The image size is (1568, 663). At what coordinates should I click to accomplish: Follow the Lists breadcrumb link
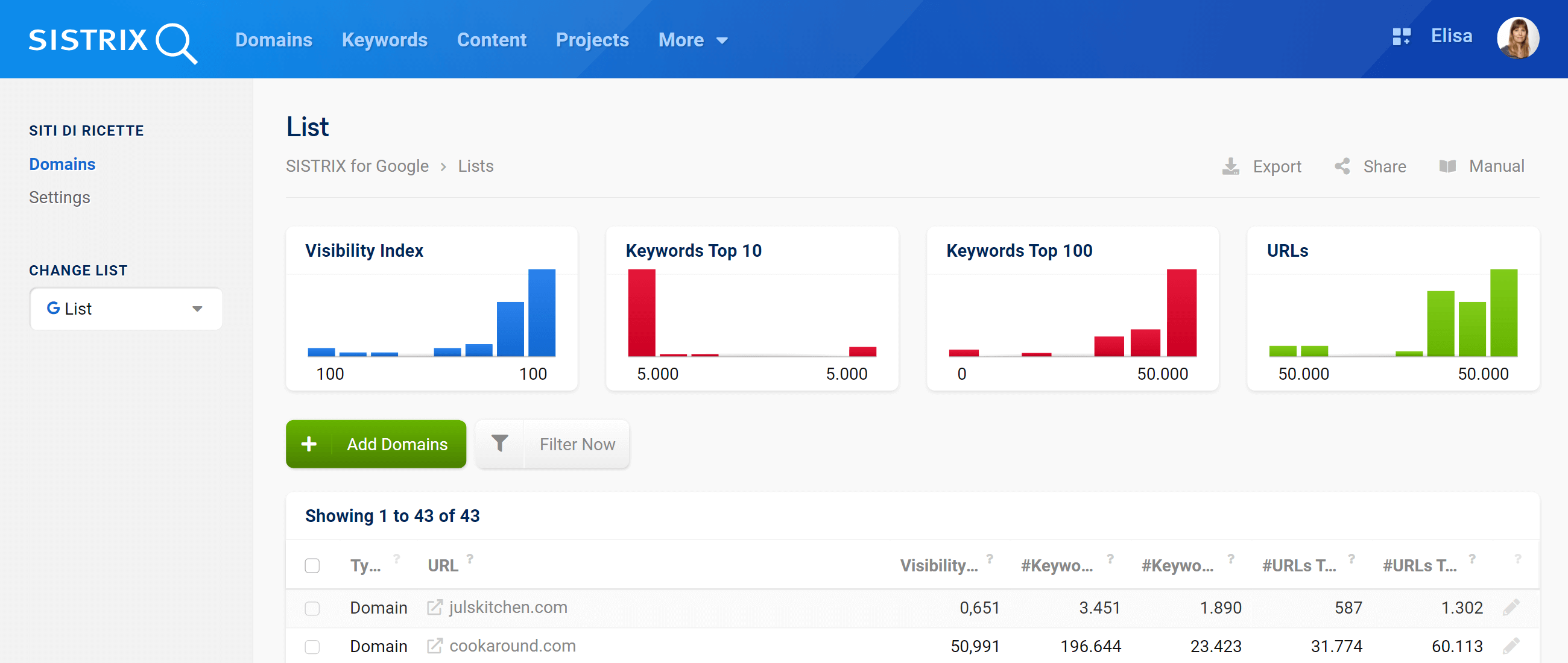[x=475, y=166]
